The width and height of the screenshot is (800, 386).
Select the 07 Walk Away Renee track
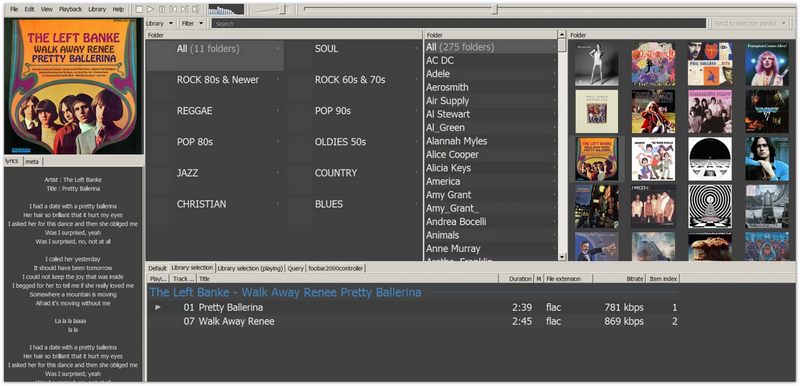(413, 322)
